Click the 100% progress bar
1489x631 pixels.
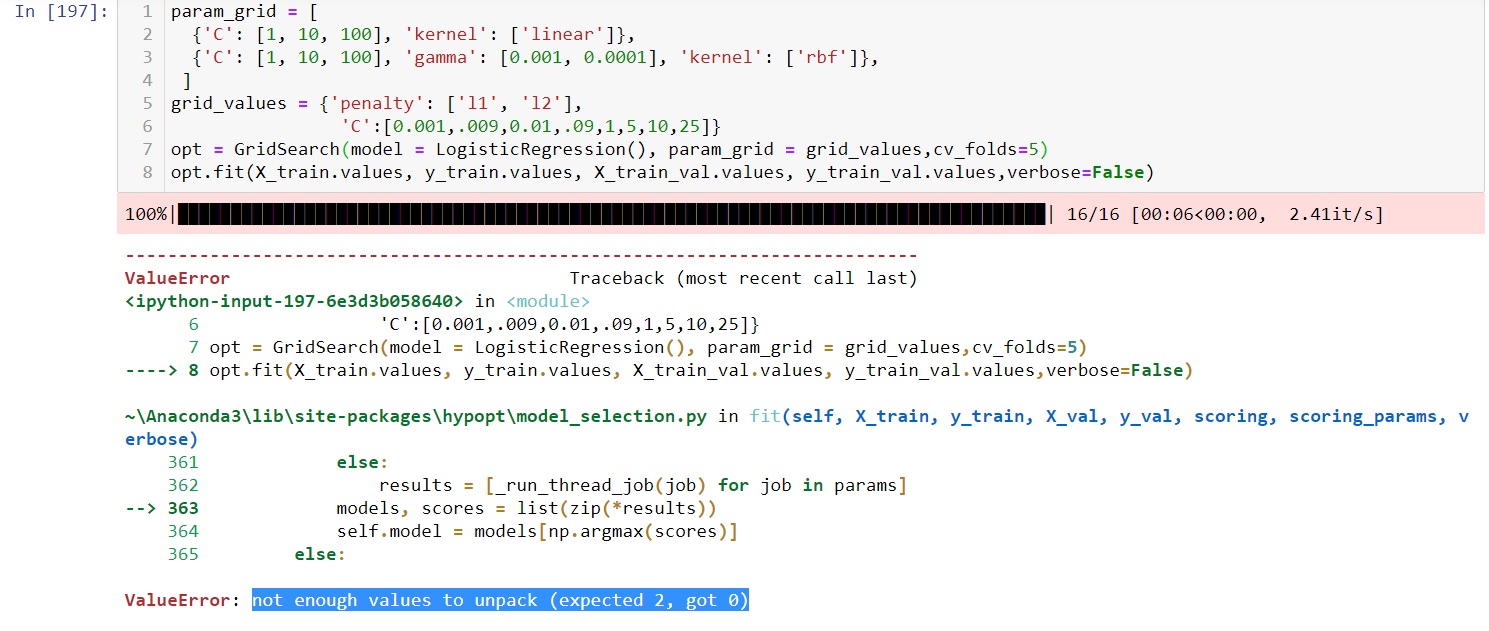(x=612, y=214)
